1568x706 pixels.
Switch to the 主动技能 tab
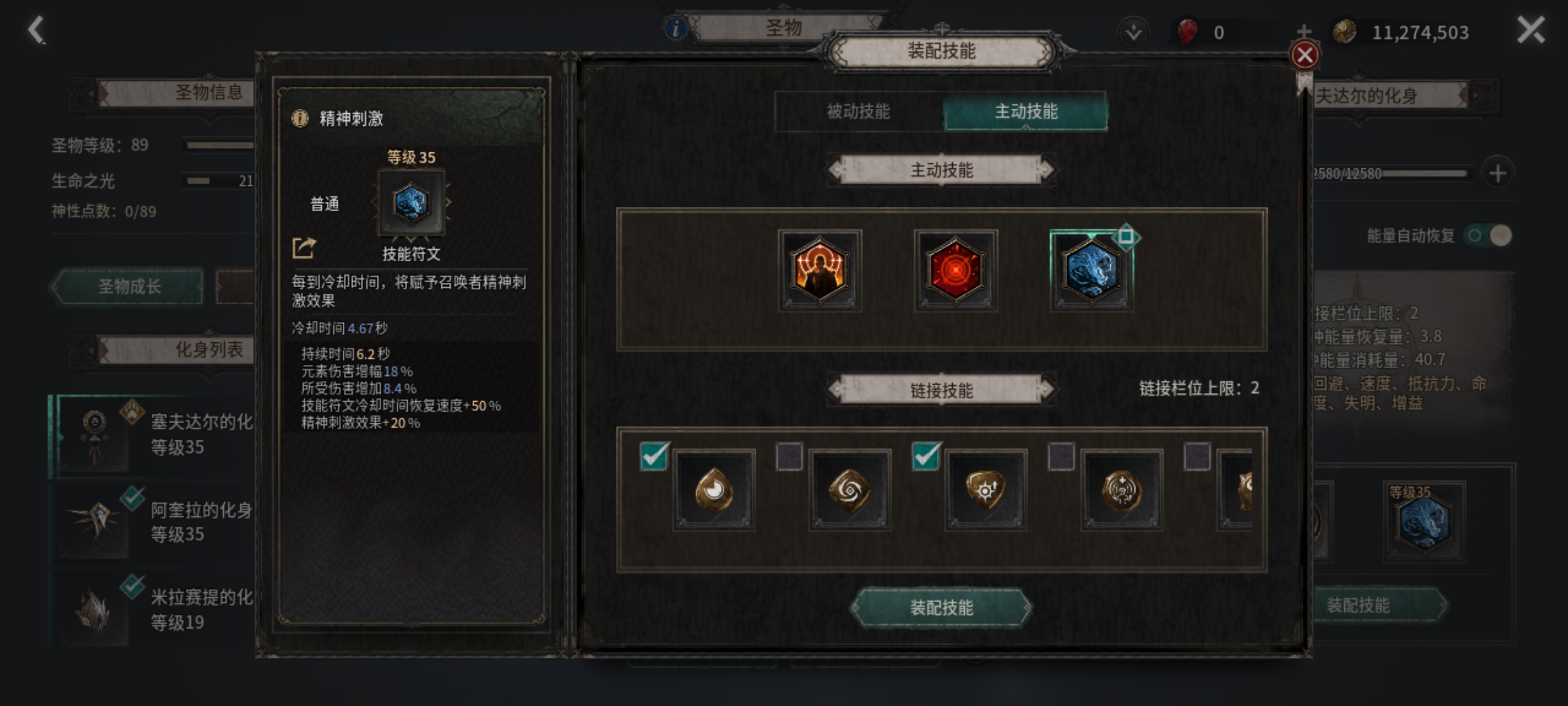coord(1026,112)
